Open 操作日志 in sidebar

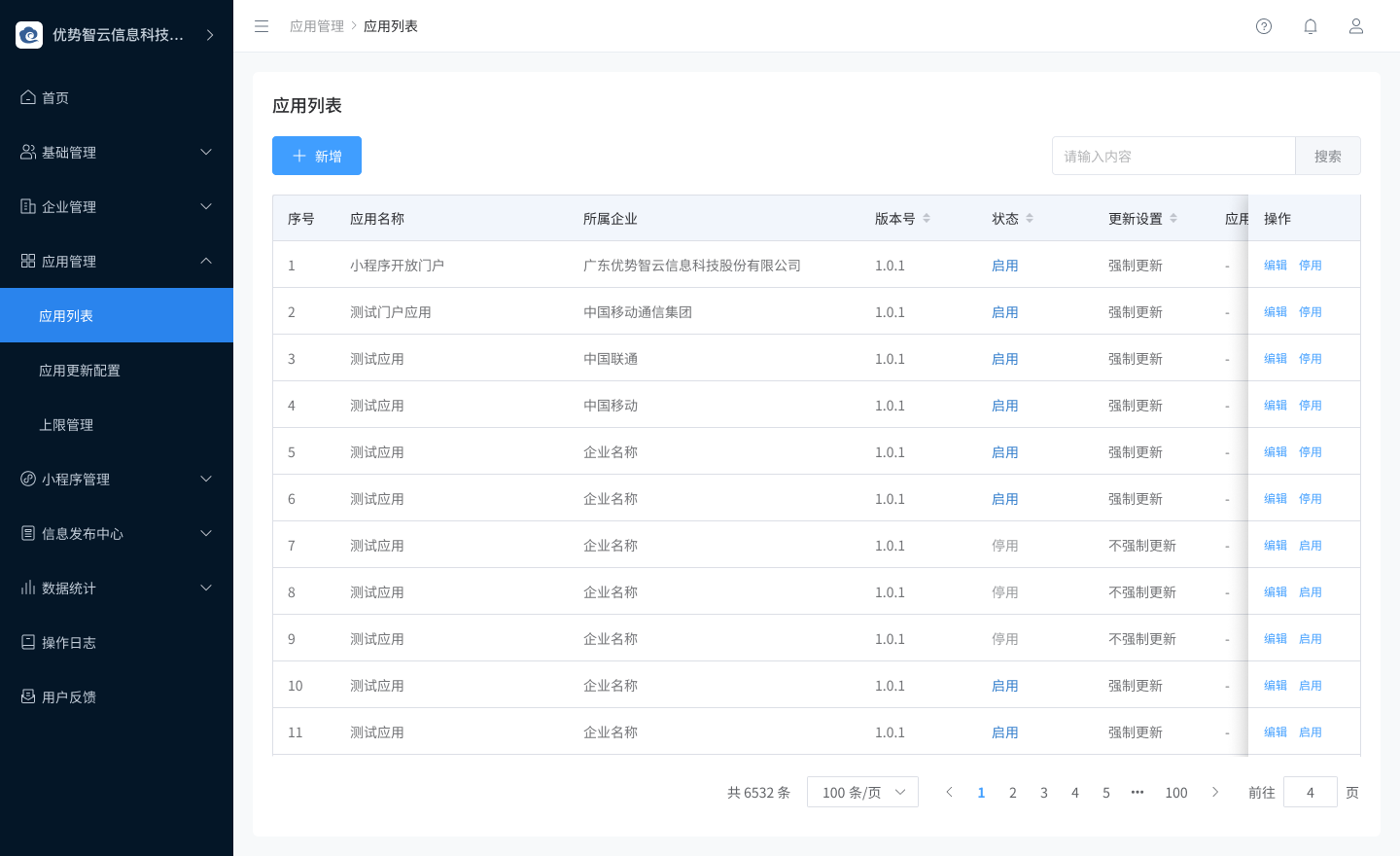117,642
